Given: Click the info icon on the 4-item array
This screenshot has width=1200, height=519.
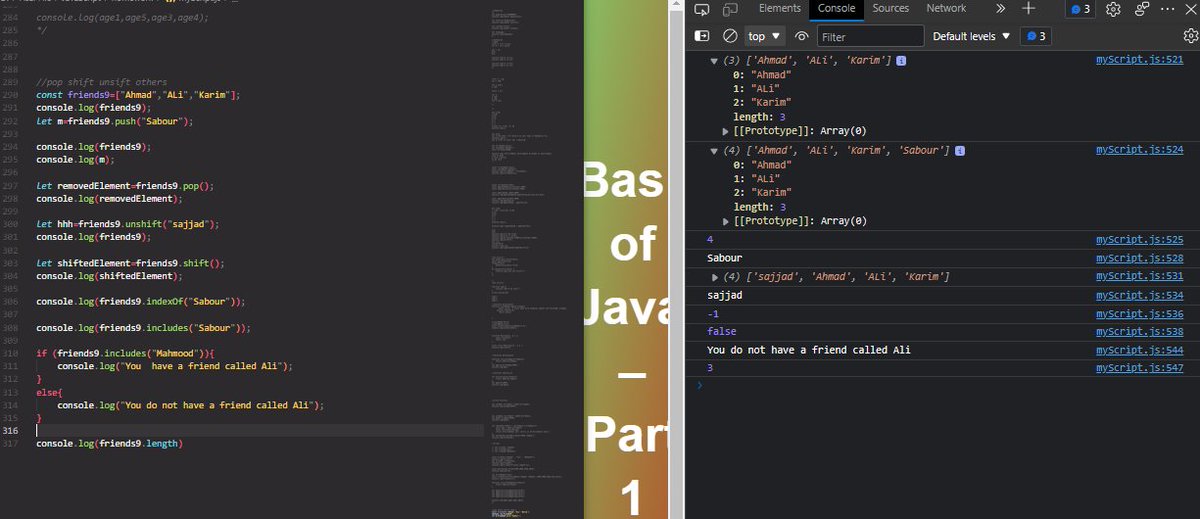Looking at the screenshot, I should [960, 150].
